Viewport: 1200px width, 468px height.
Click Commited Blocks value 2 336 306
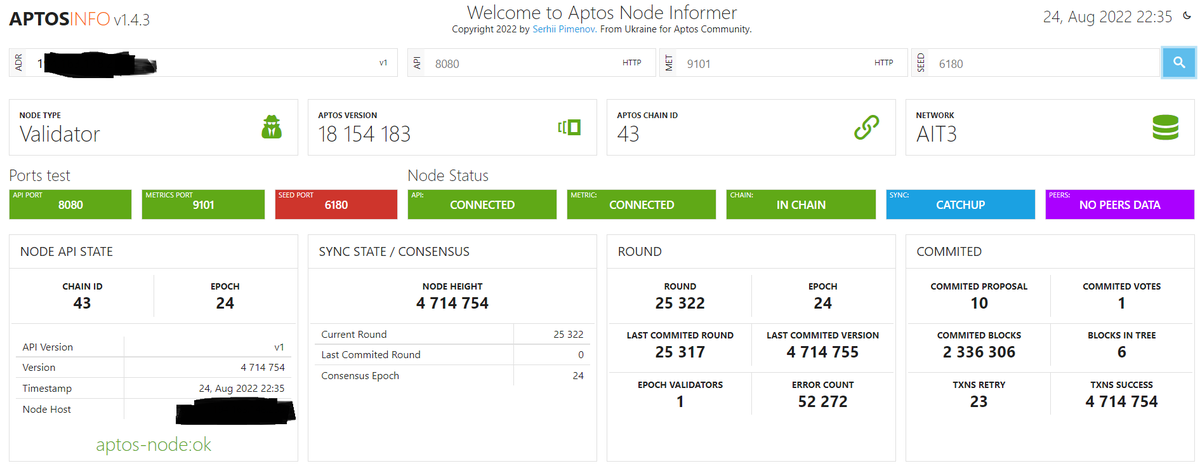point(979,352)
